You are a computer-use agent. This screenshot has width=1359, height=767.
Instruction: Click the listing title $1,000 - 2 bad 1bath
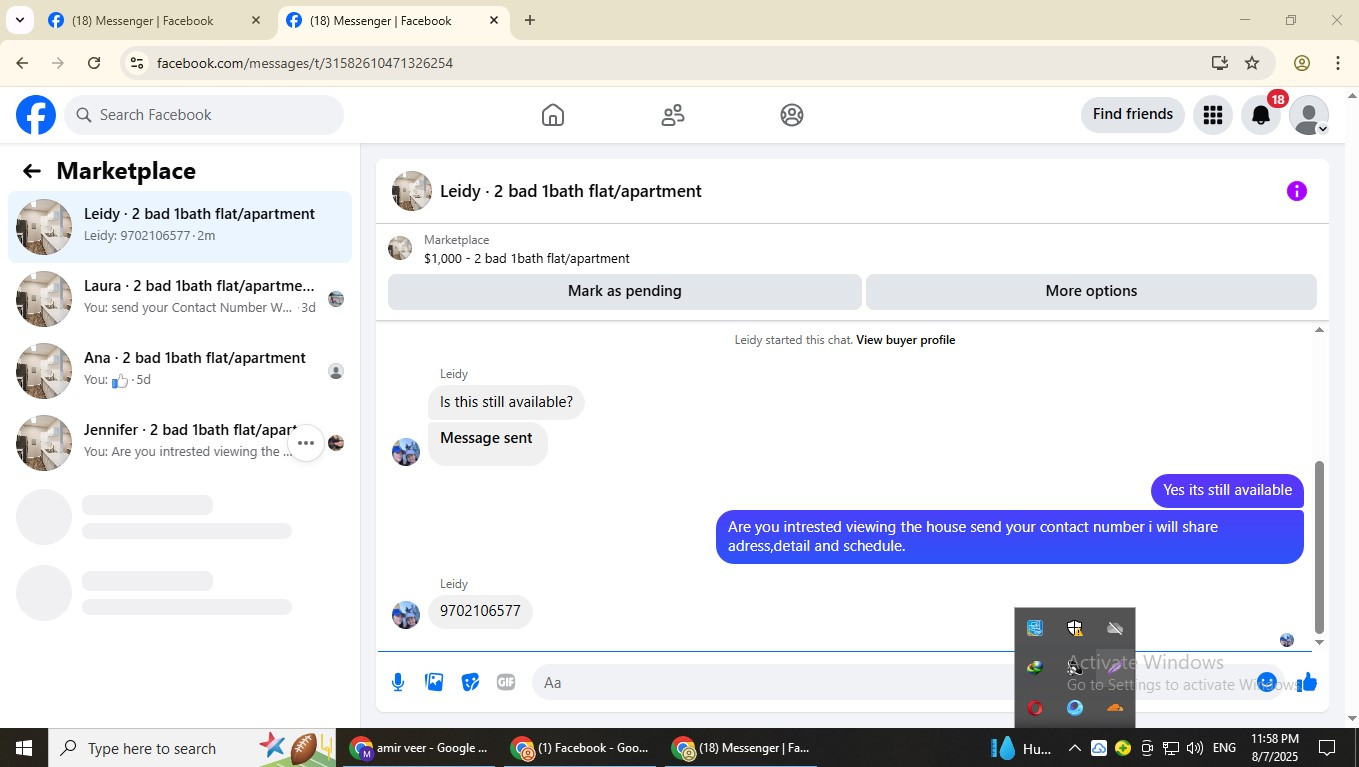527,258
